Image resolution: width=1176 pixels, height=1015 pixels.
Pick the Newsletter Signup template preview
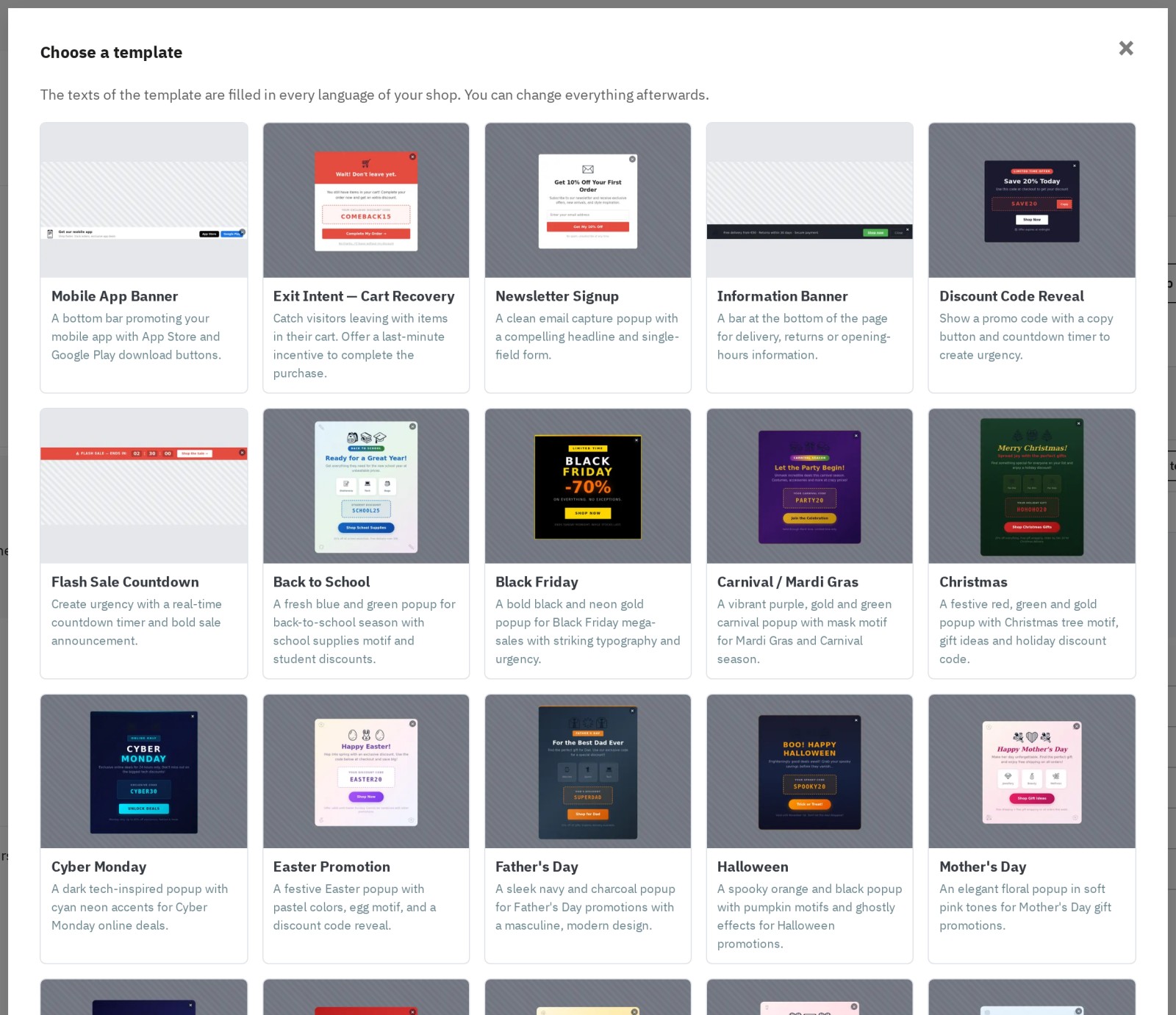tap(588, 200)
